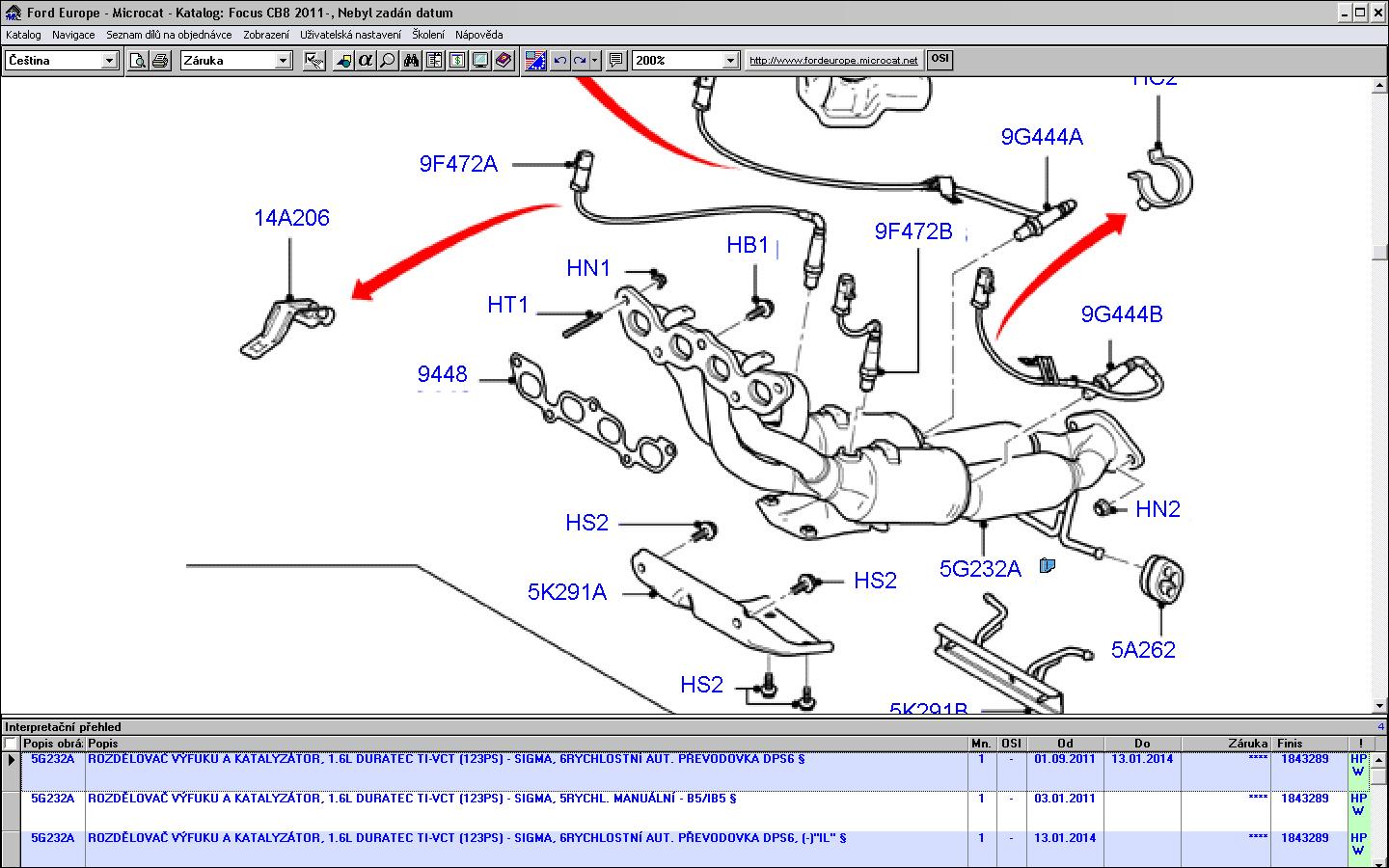Open the Zobrazení menu
This screenshot has height=868, width=1389.
pyautogui.click(x=265, y=35)
